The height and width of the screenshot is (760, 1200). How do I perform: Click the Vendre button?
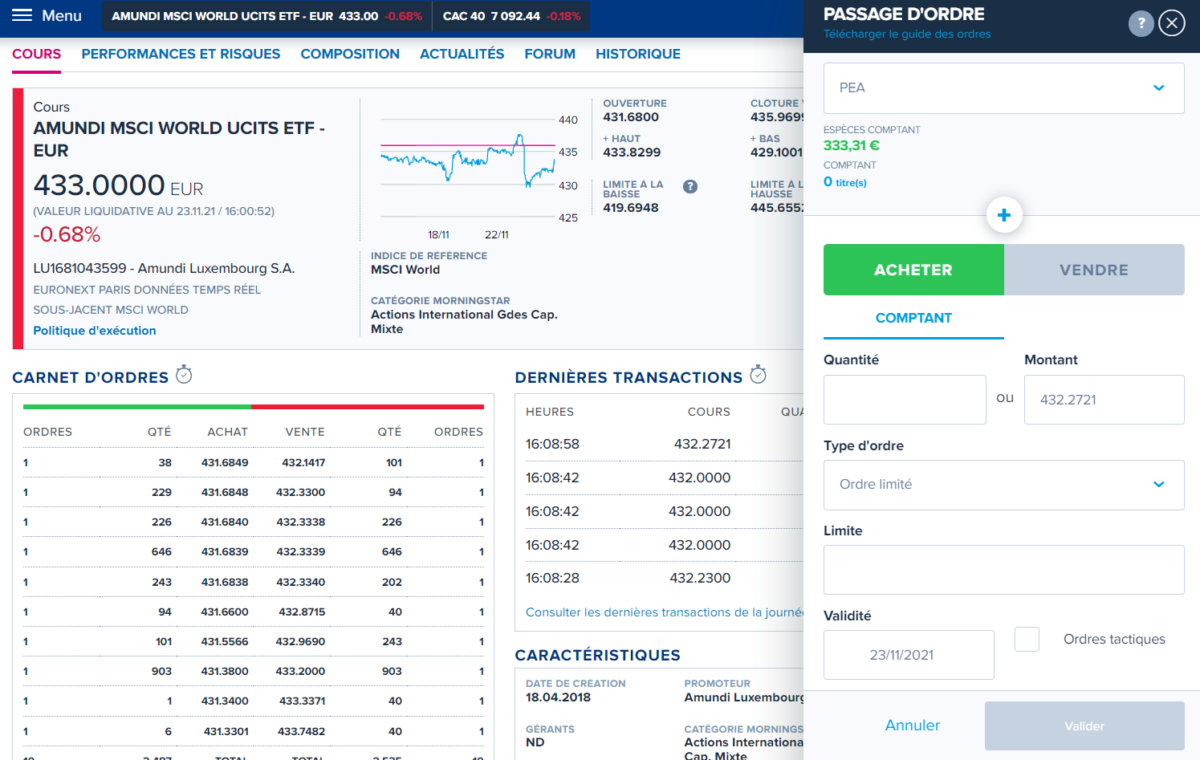coord(1094,270)
